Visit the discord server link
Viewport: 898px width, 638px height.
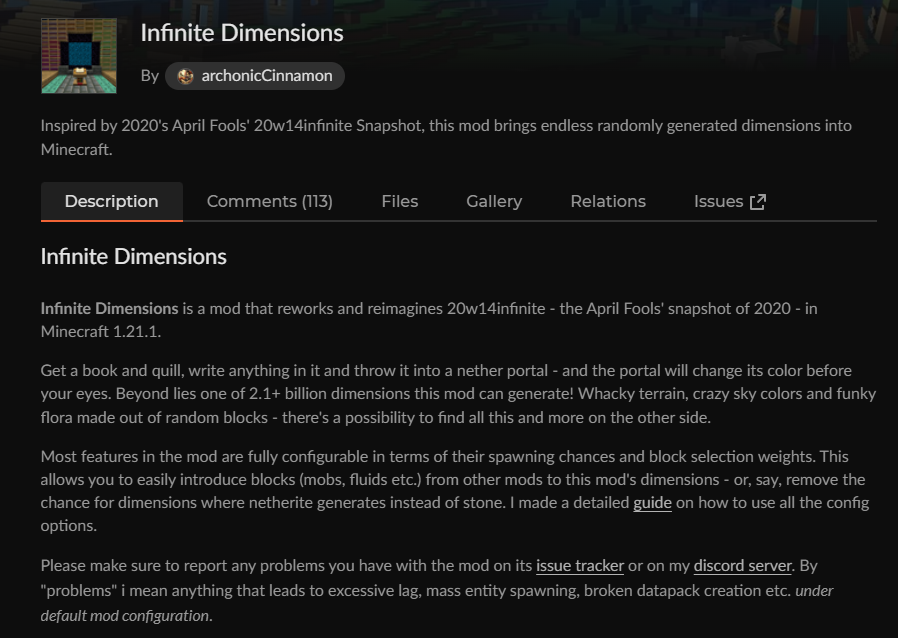pos(742,566)
